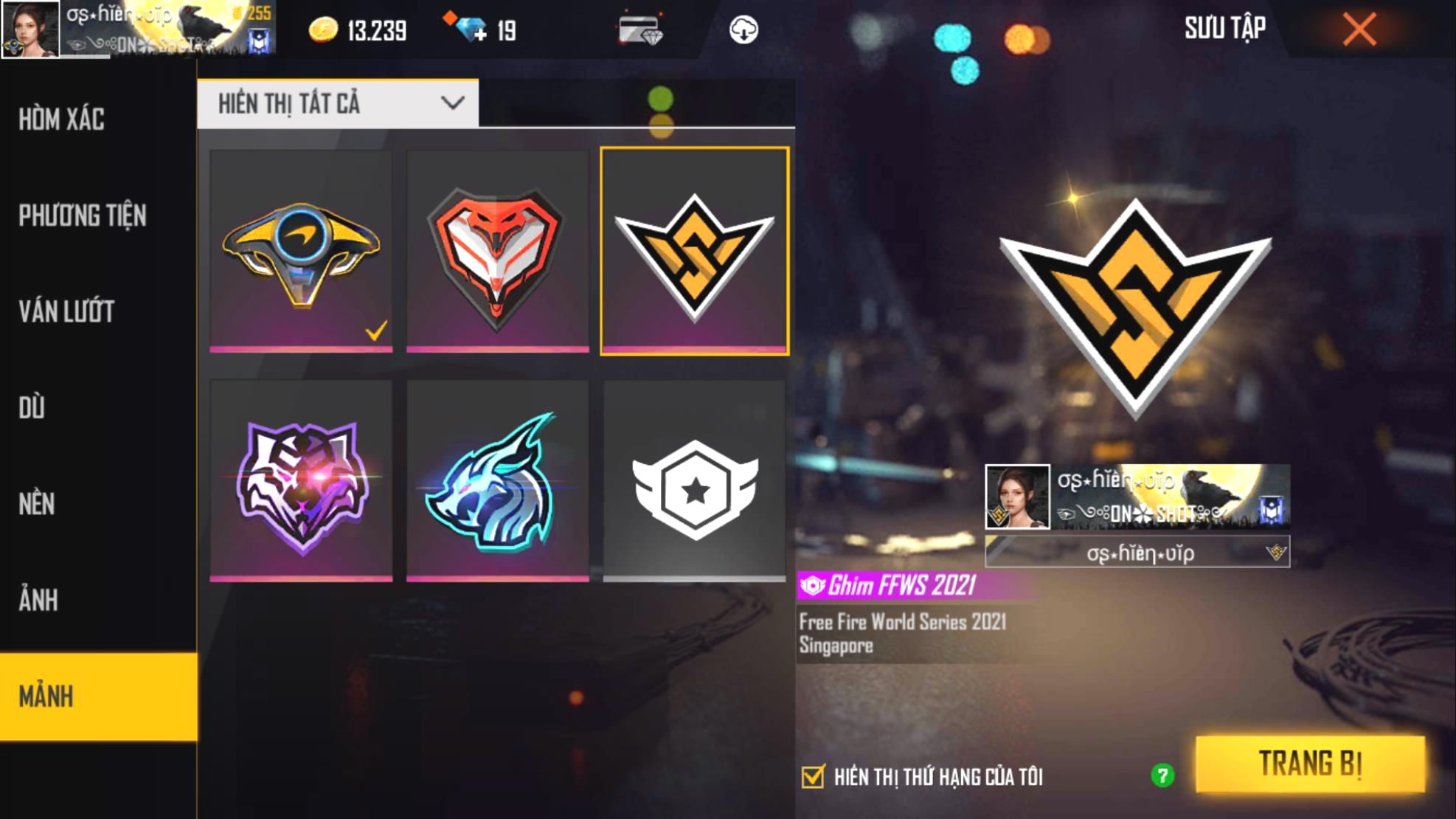Close the Sưu Tập collection screen

(x=1359, y=30)
